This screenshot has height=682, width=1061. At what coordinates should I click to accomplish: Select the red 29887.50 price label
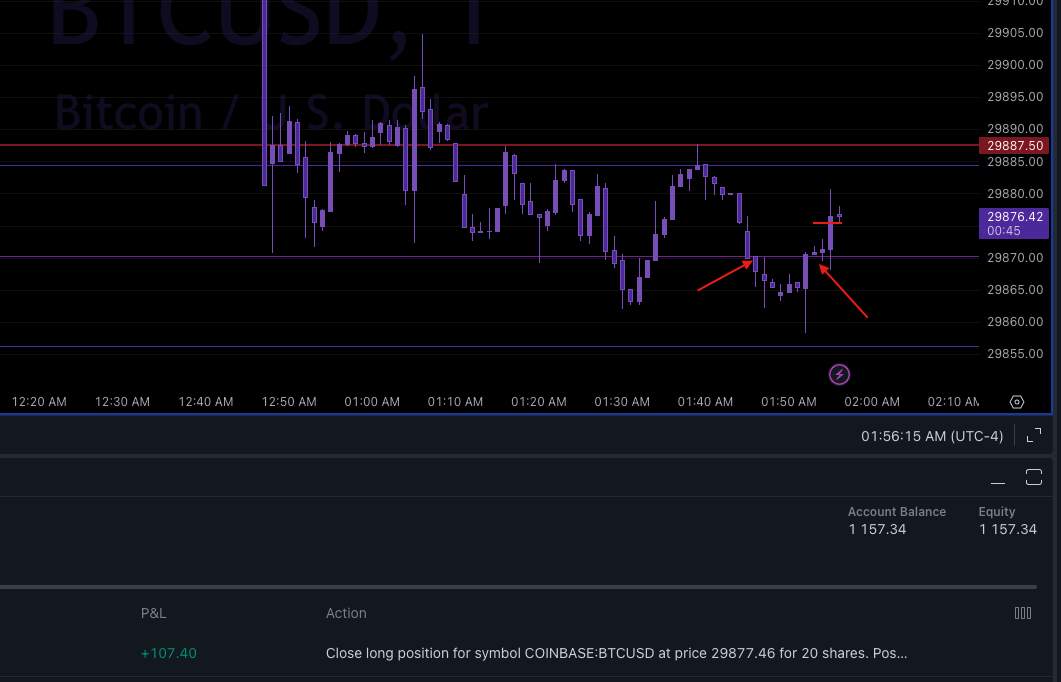click(1014, 145)
